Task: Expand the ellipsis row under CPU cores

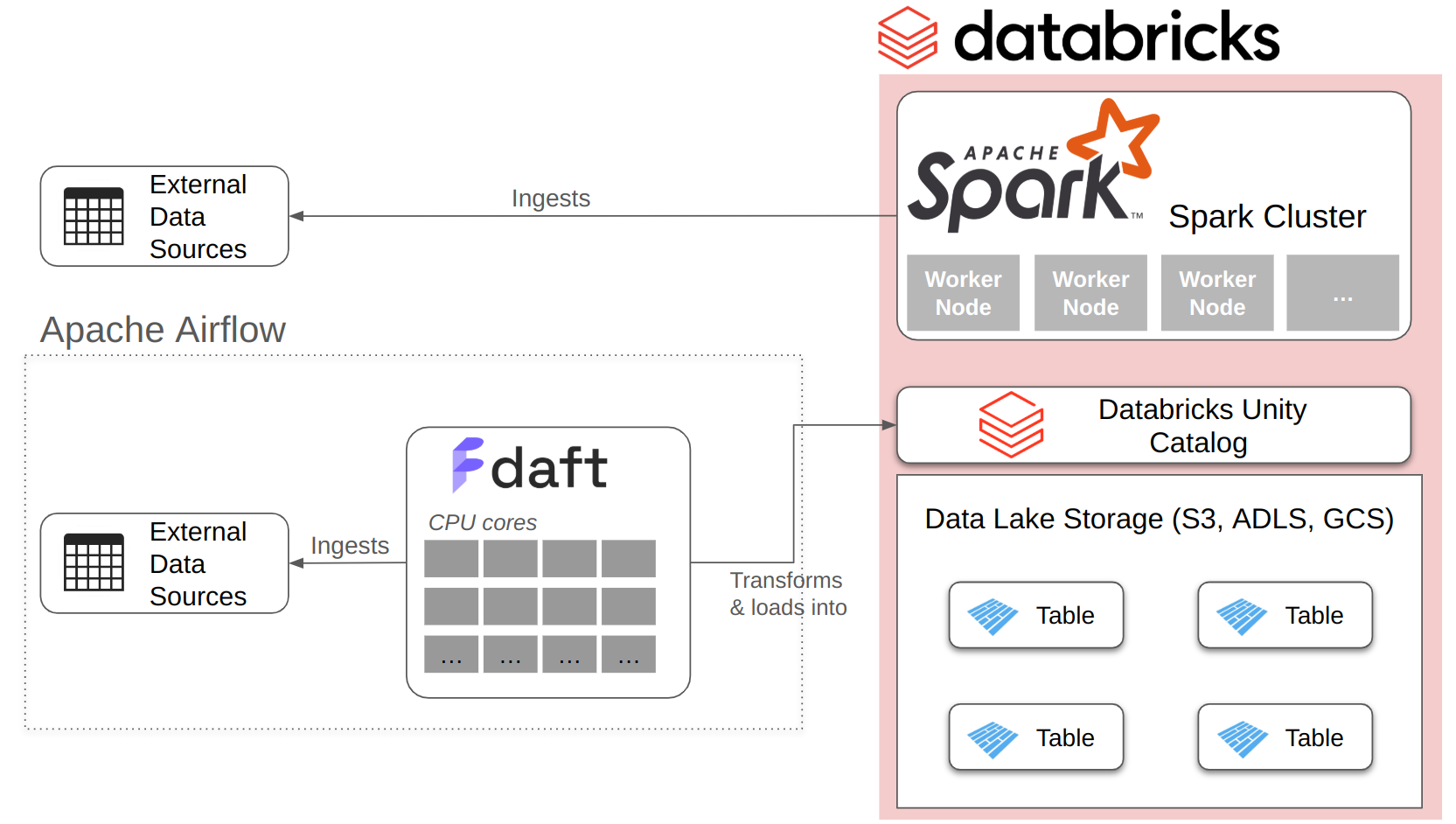Action: click(539, 653)
